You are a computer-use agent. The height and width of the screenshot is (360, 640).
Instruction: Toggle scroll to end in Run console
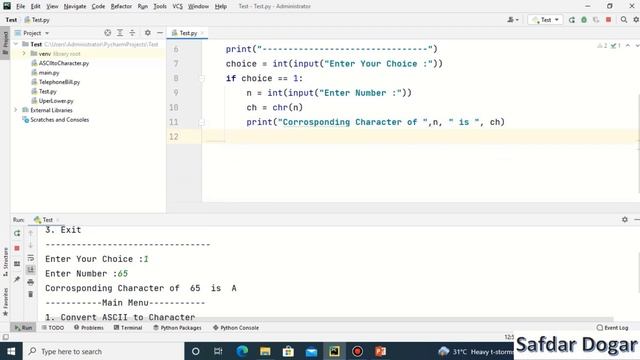(31, 270)
